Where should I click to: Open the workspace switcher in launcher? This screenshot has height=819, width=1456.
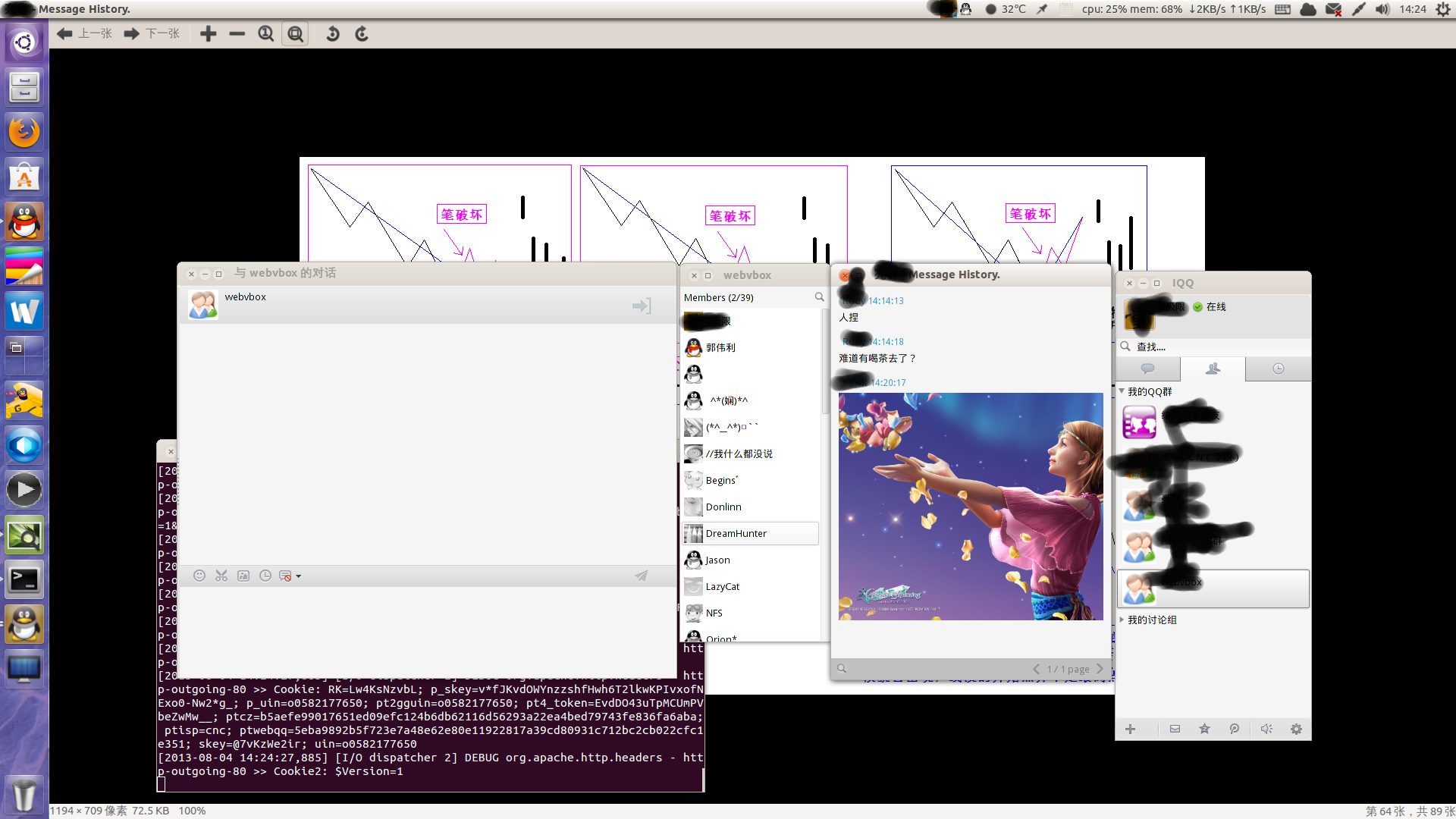(x=24, y=356)
